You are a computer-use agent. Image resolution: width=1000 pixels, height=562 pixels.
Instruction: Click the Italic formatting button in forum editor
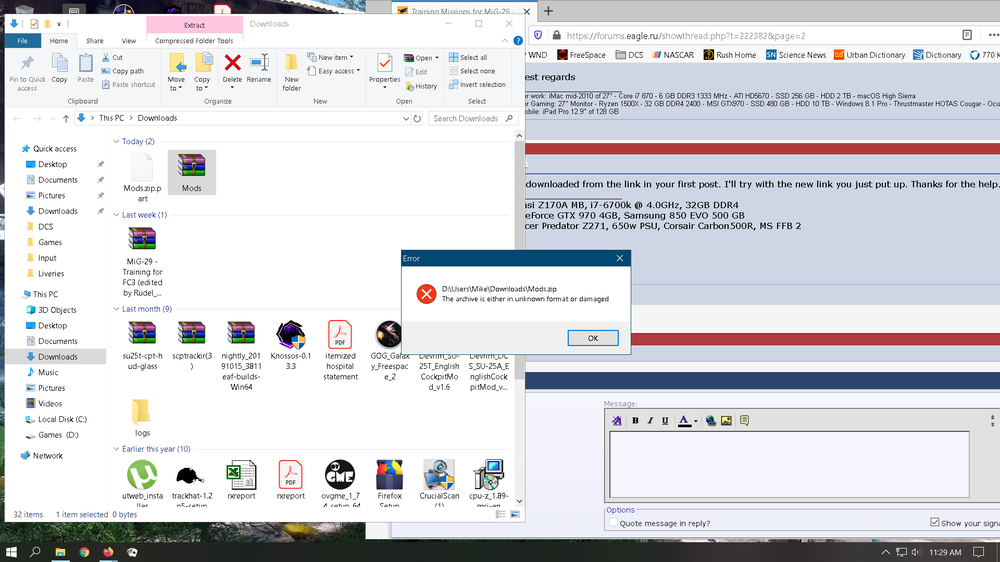[x=650, y=420]
